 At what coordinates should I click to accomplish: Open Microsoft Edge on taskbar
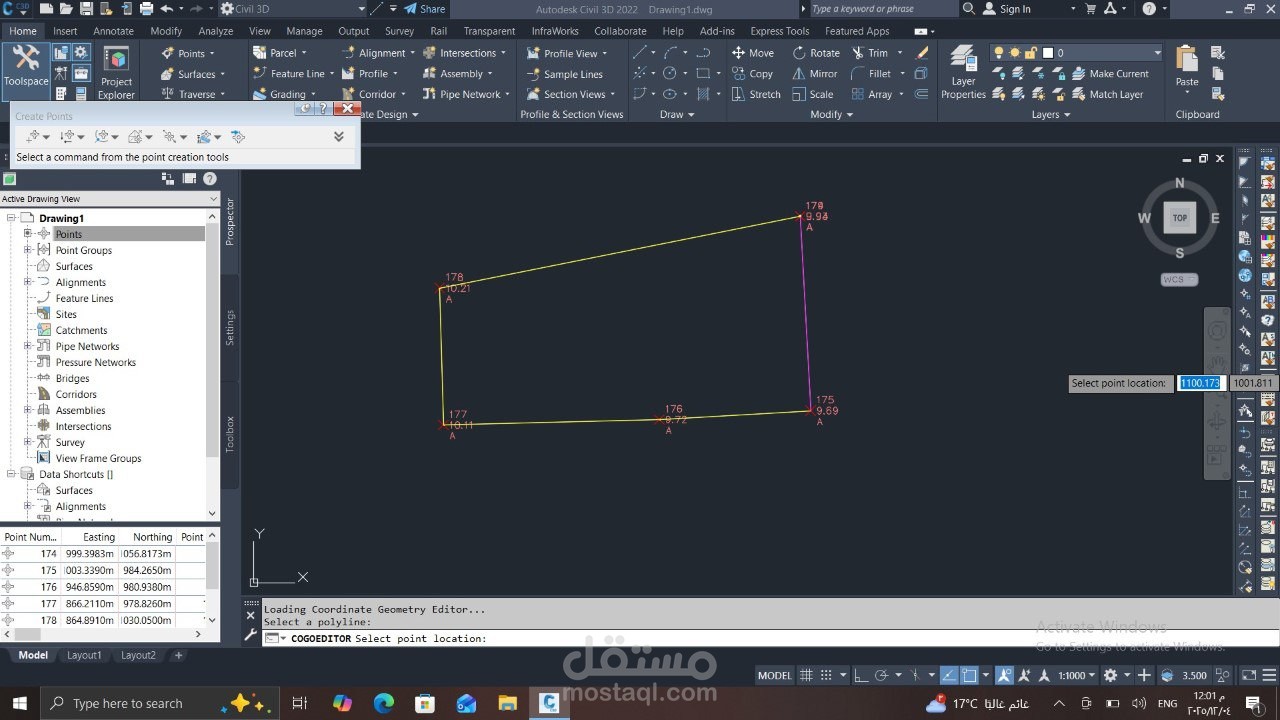[384, 703]
